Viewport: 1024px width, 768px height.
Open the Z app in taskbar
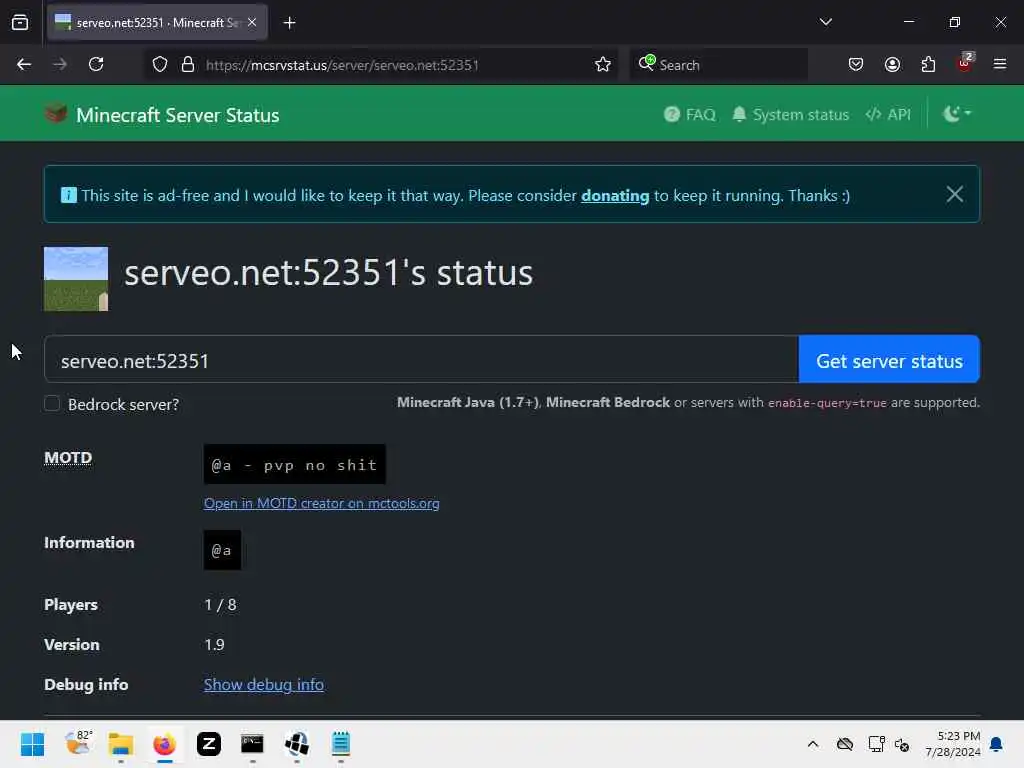(209, 744)
